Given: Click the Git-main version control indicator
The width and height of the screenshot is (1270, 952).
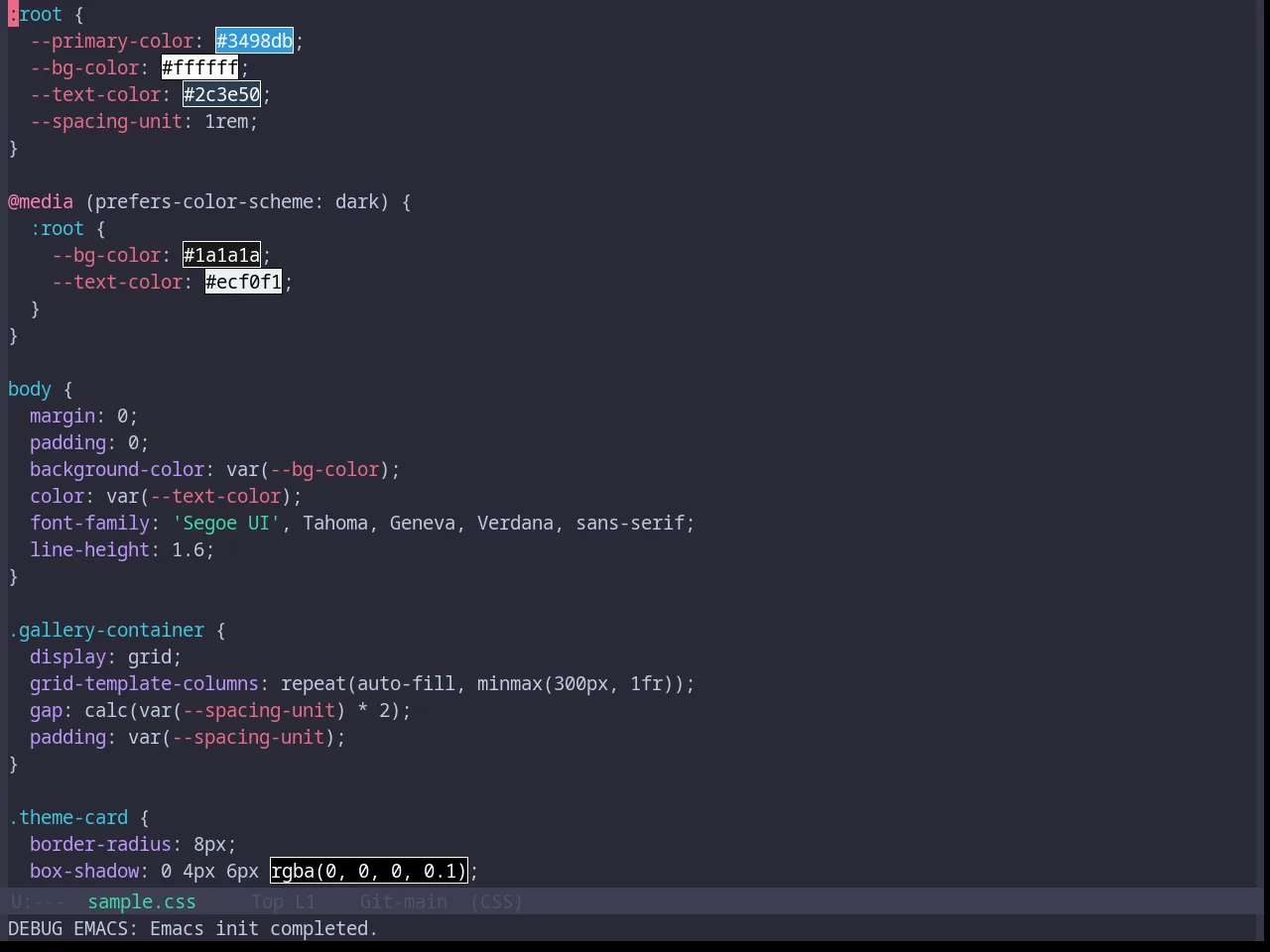Looking at the screenshot, I should click(404, 901).
